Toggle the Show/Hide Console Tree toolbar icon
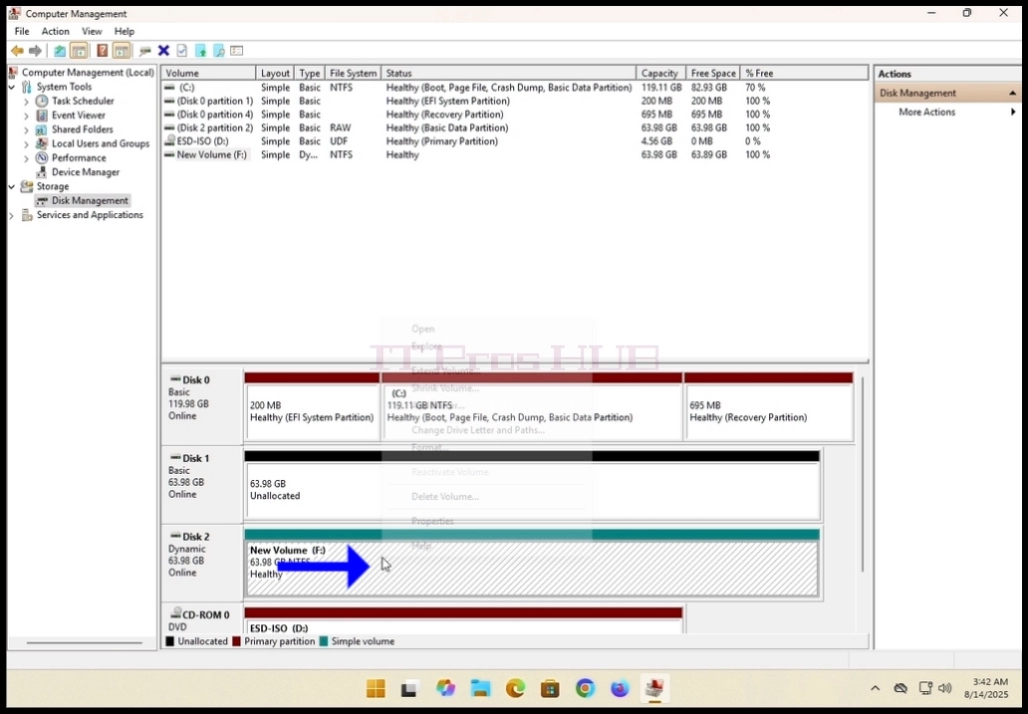The width and height of the screenshot is (1028, 714). 79,50
